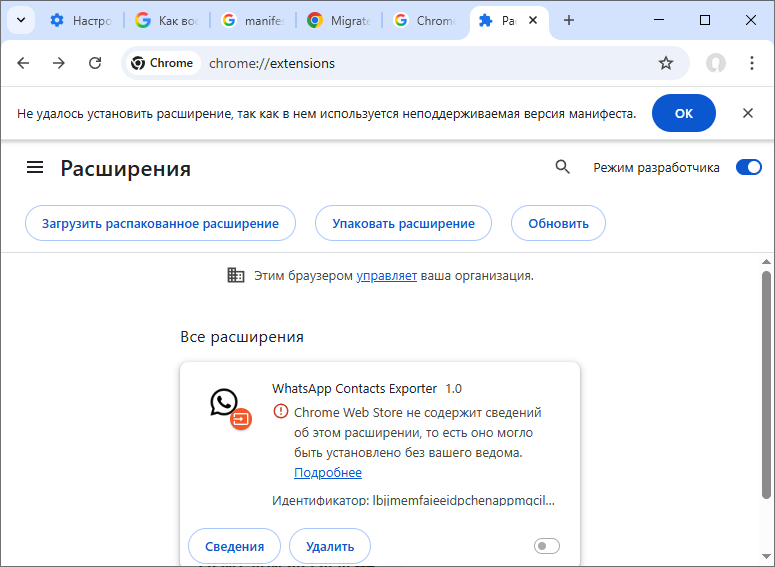The image size is (775, 567).
Task: Open the Подробнее link
Action: [328, 473]
